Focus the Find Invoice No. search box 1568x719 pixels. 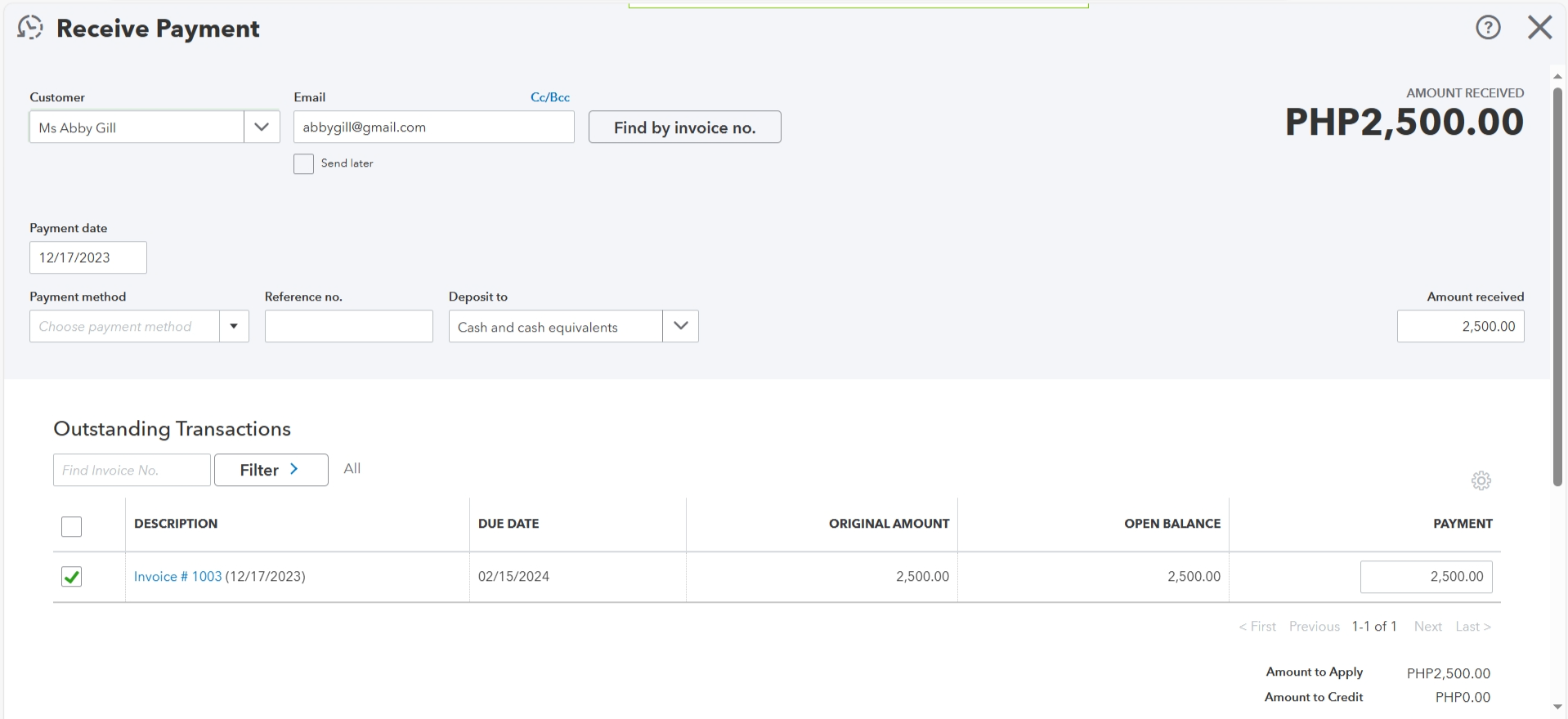tap(132, 470)
